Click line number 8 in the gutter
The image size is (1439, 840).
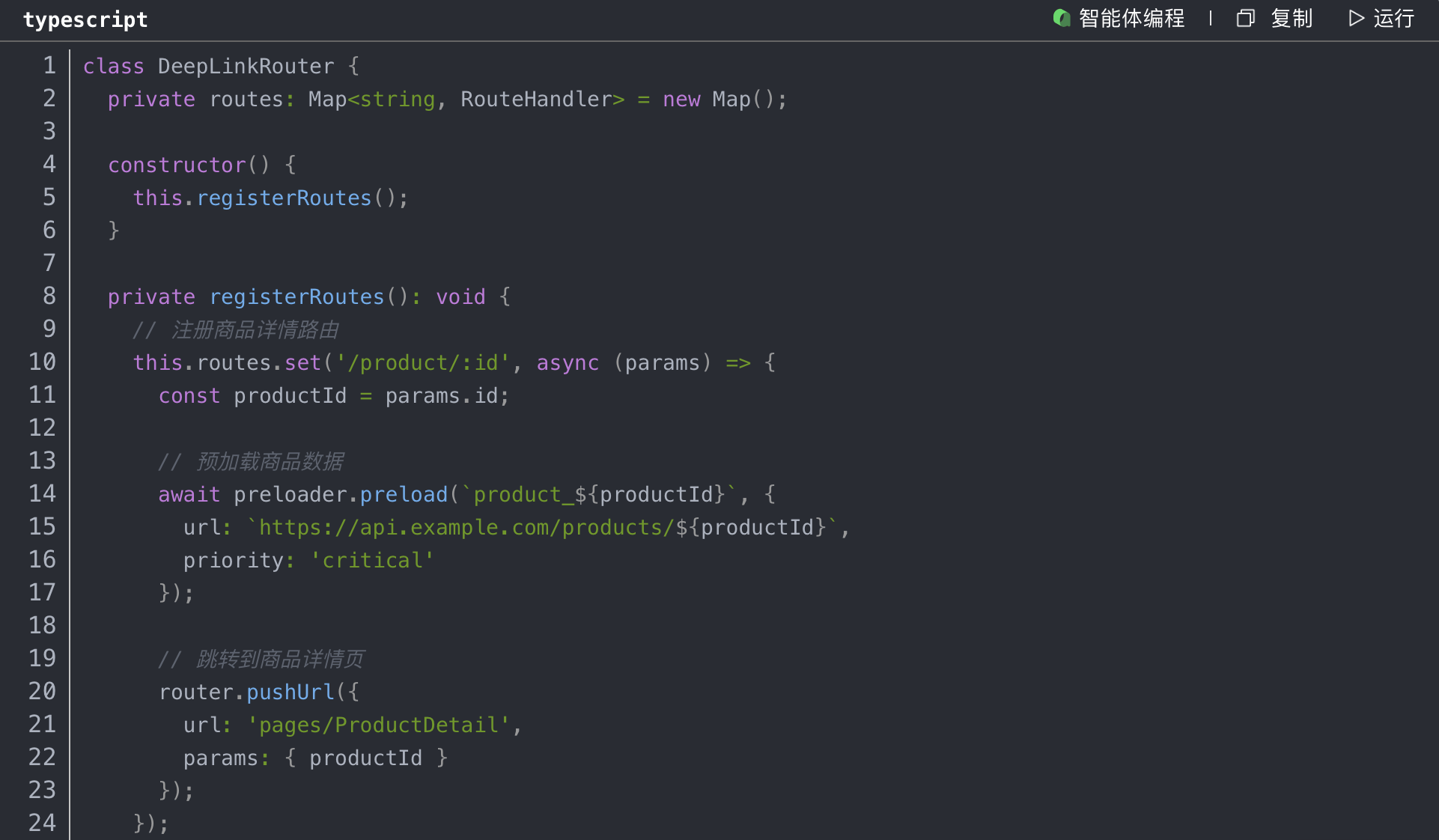(49, 296)
